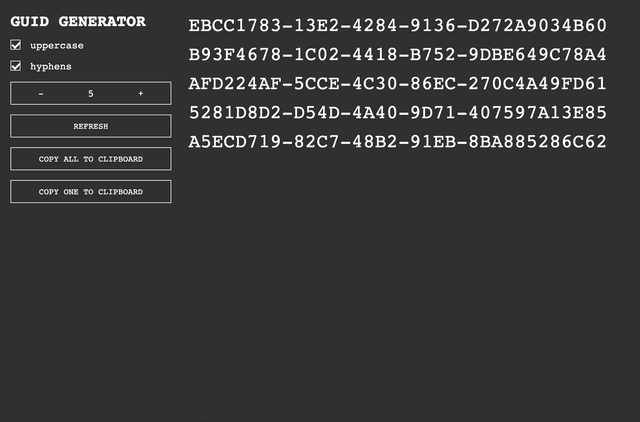Click the REFRESH button

click(91, 126)
